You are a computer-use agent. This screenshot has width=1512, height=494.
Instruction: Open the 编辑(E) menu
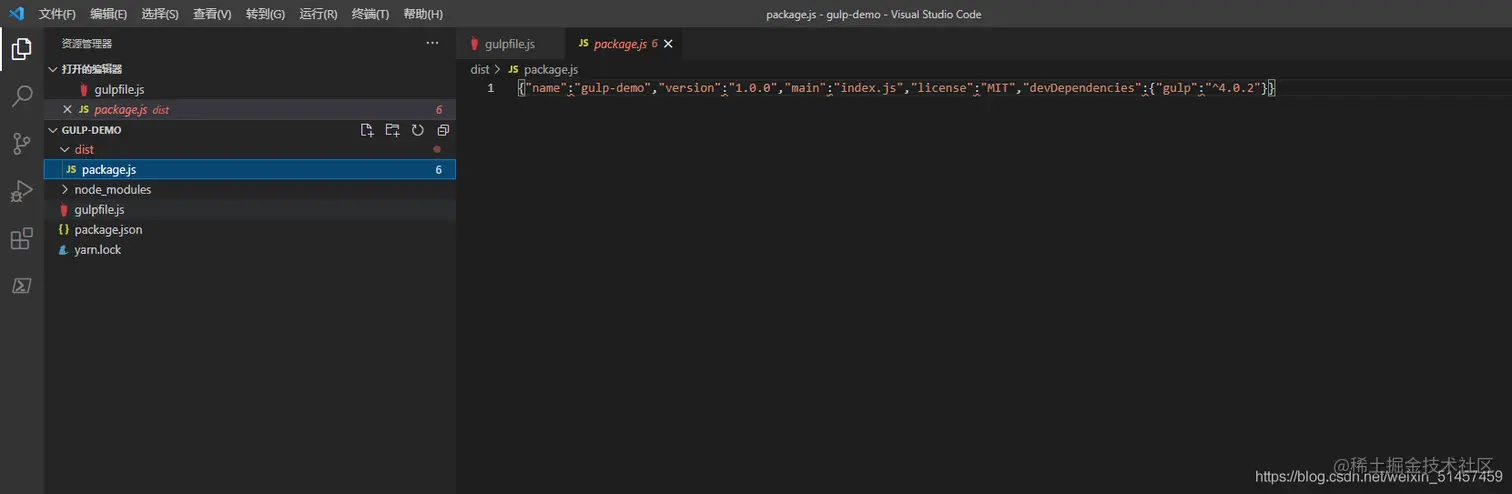pyautogui.click(x=108, y=14)
